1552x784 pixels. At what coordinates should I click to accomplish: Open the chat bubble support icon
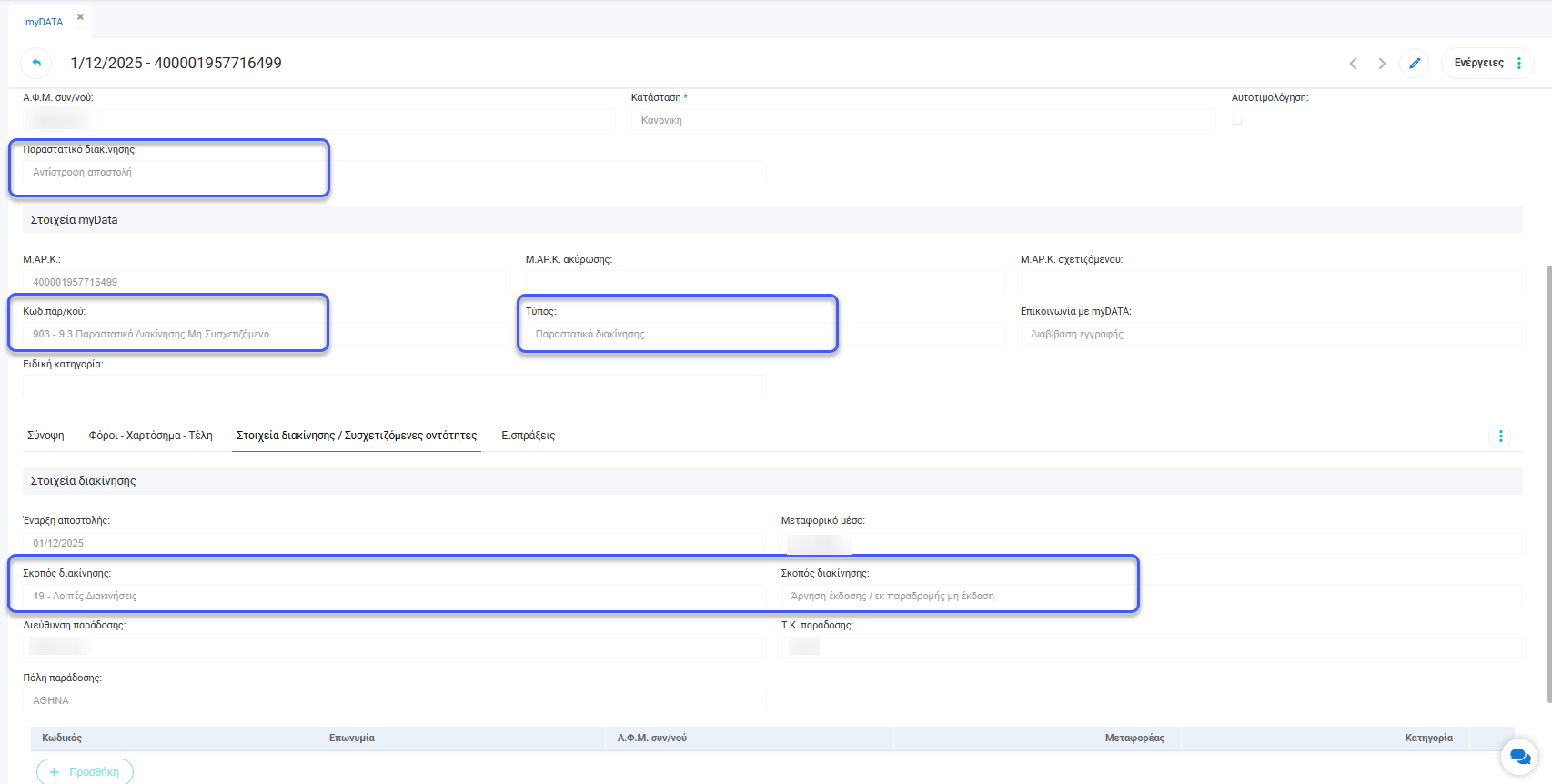point(1519,756)
